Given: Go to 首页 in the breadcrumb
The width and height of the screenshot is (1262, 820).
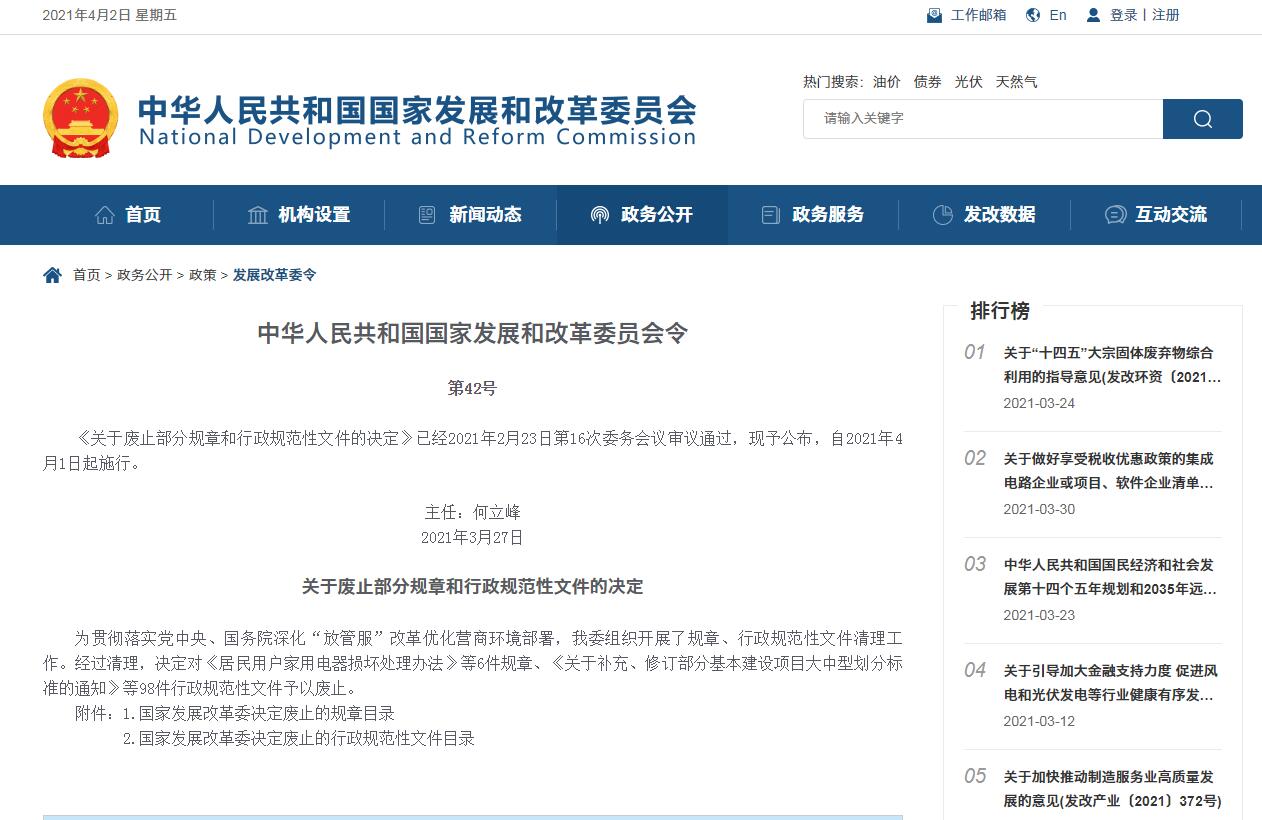Looking at the screenshot, I should click(86, 275).
